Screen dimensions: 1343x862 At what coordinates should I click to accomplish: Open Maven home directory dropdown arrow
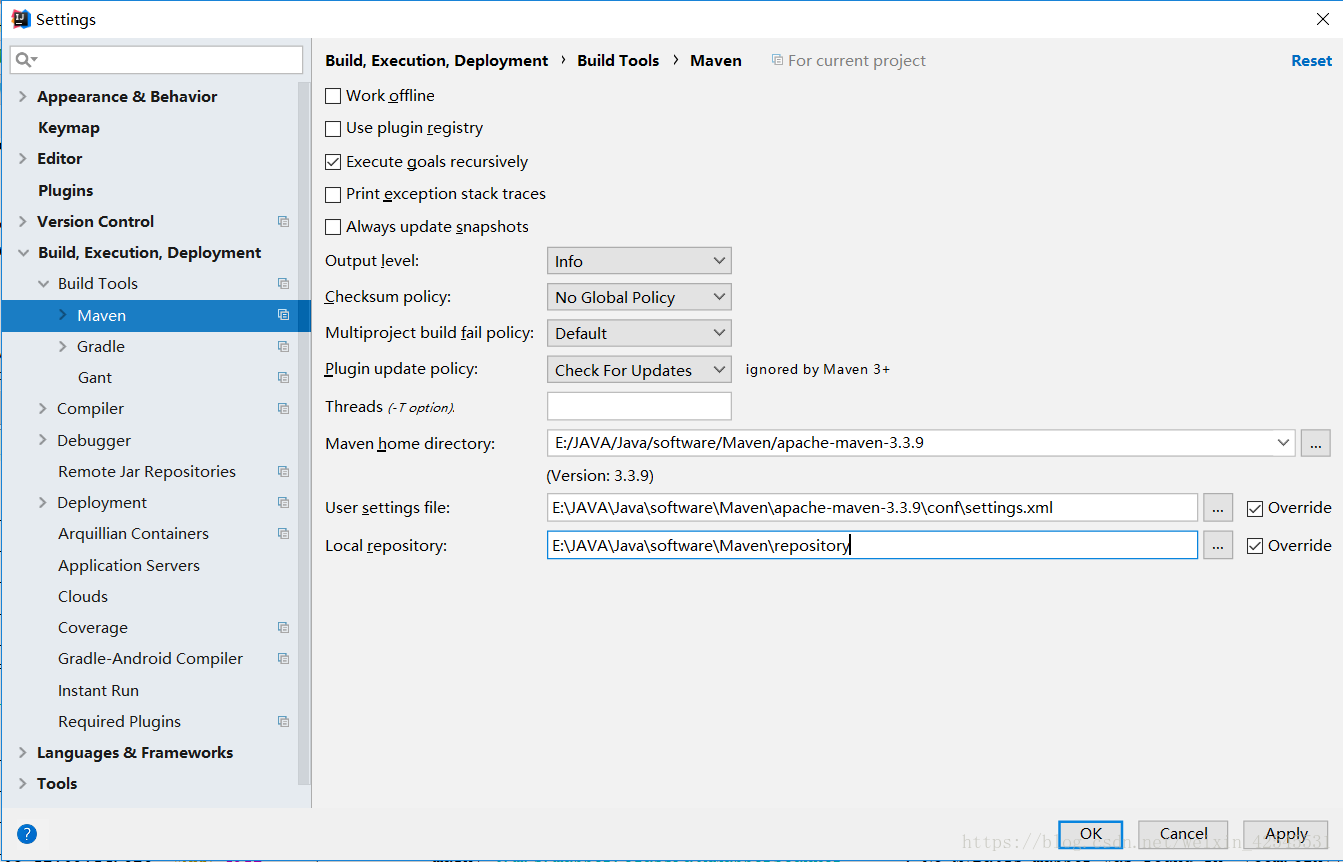pos(1283,442)
